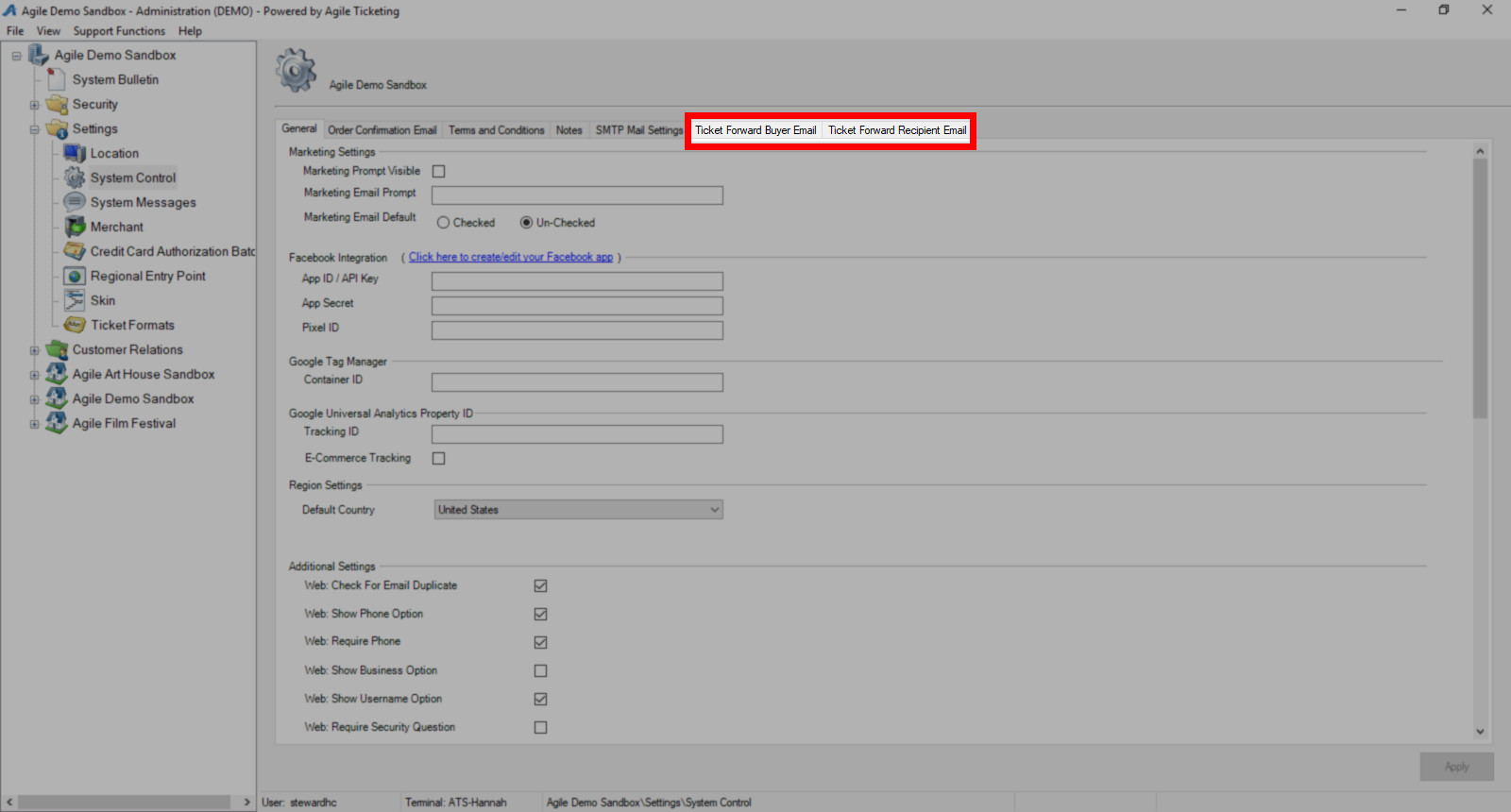
Task: Open the Ticket Forward Recipient Email tab
Action: pos(897,130)
